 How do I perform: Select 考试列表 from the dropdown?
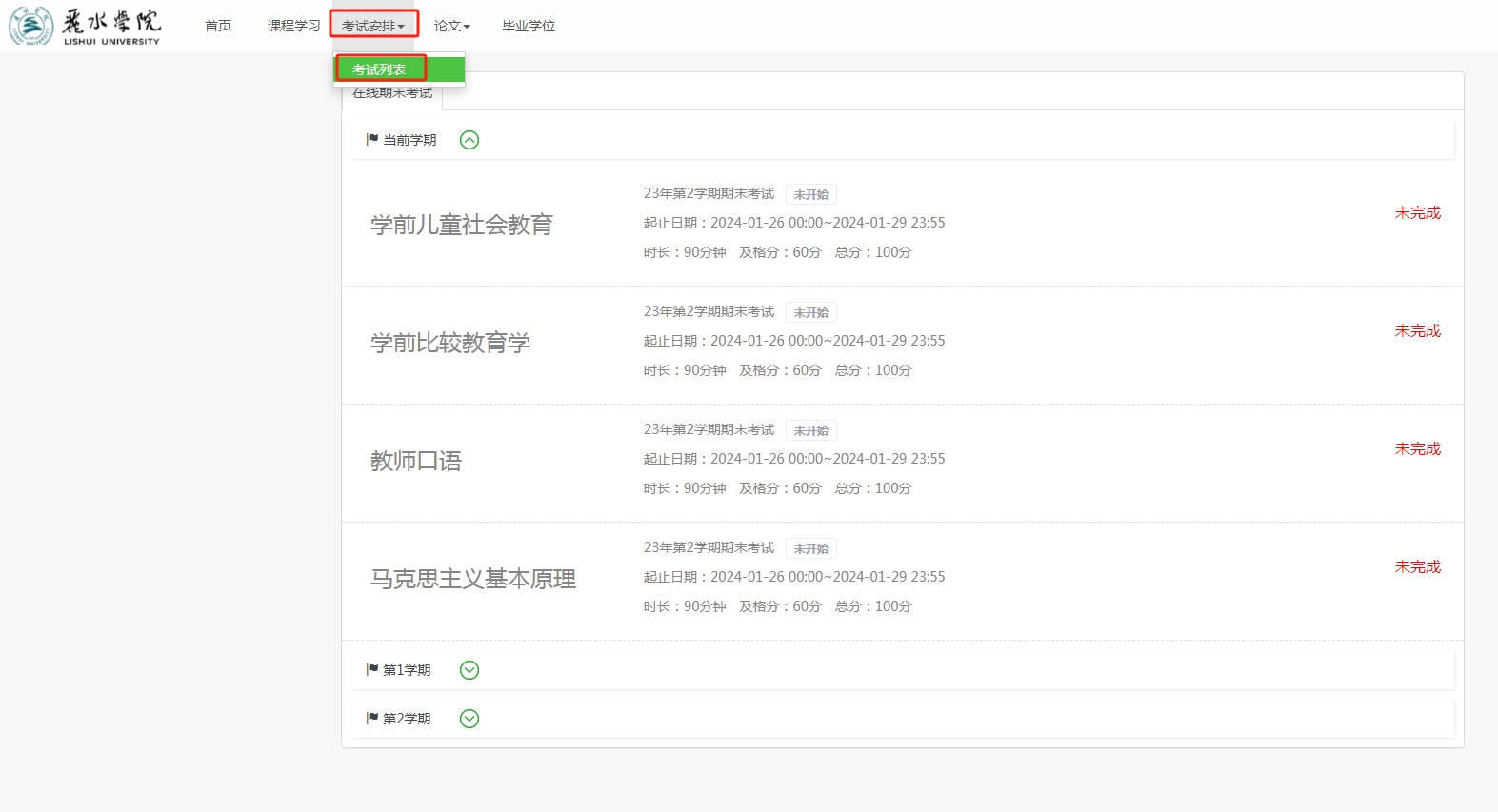[x=380, y=69]
